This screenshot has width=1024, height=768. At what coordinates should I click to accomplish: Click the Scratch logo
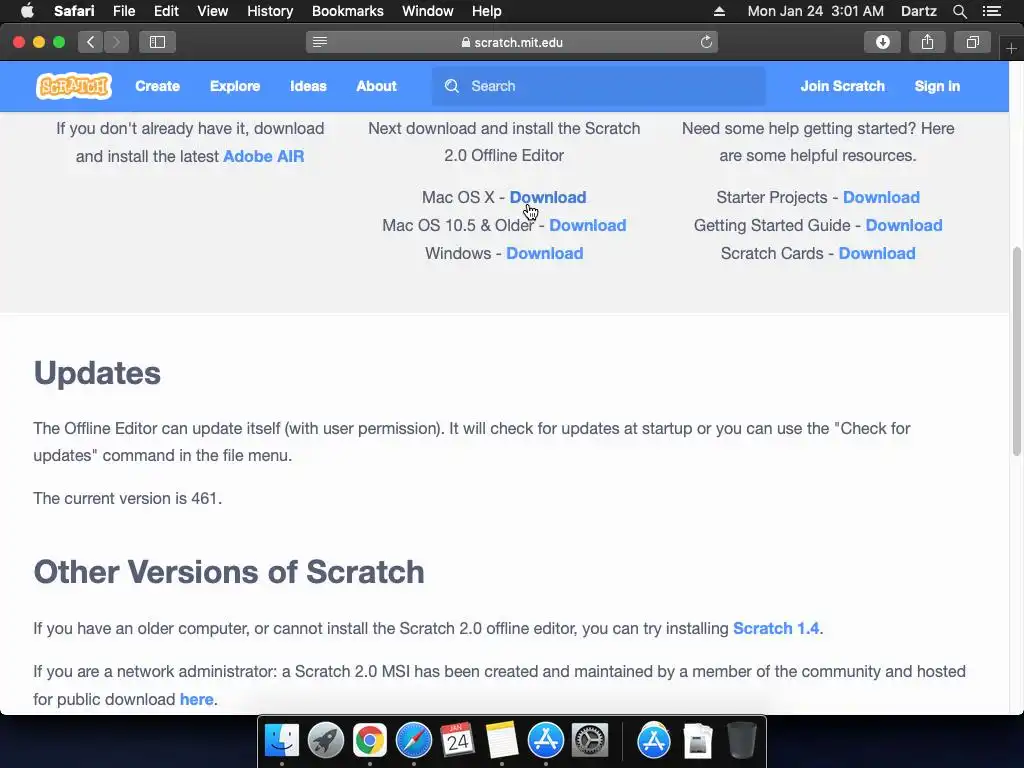74,86
